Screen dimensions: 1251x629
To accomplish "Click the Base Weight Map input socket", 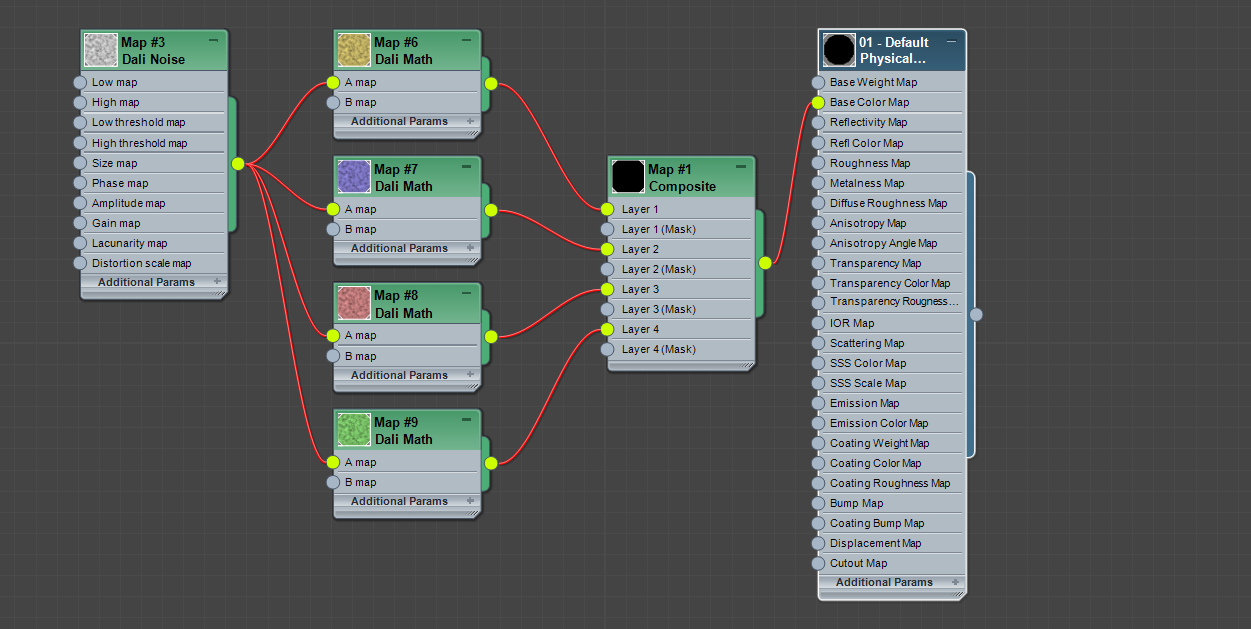I will [x=818, y=83].
